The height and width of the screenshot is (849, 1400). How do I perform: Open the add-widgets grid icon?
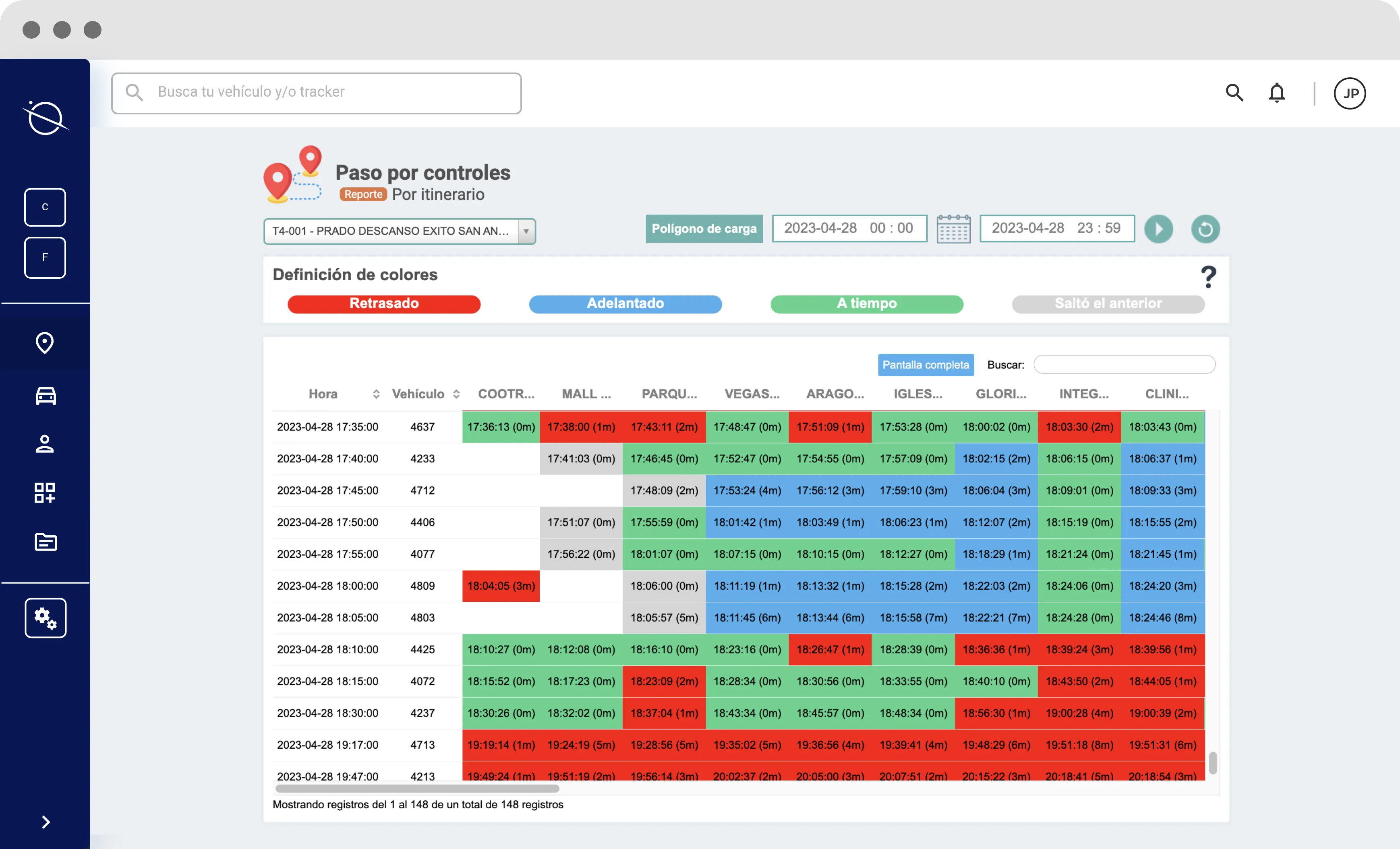(45, 493)
